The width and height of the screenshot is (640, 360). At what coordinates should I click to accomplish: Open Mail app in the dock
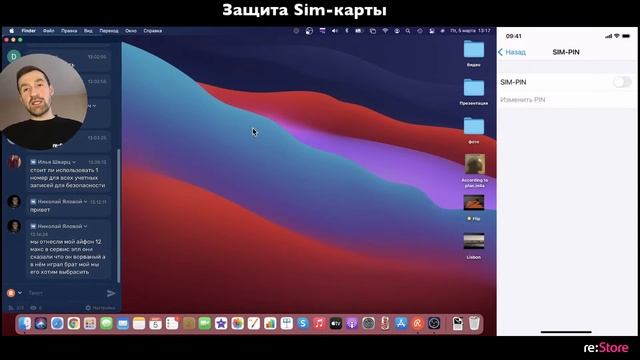click(x=122, y=324)
